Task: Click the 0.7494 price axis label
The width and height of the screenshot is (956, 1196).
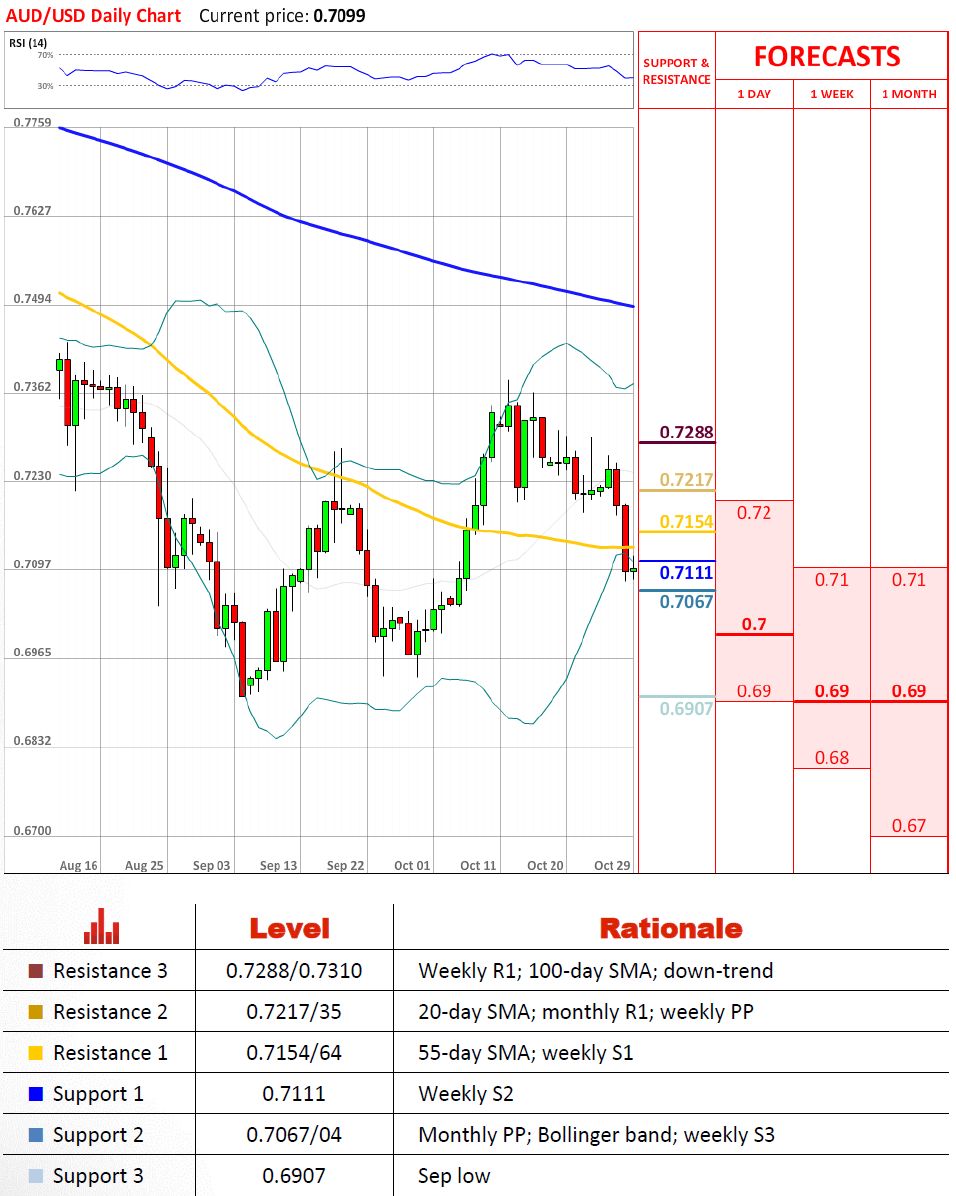Action: click(32, 299)
